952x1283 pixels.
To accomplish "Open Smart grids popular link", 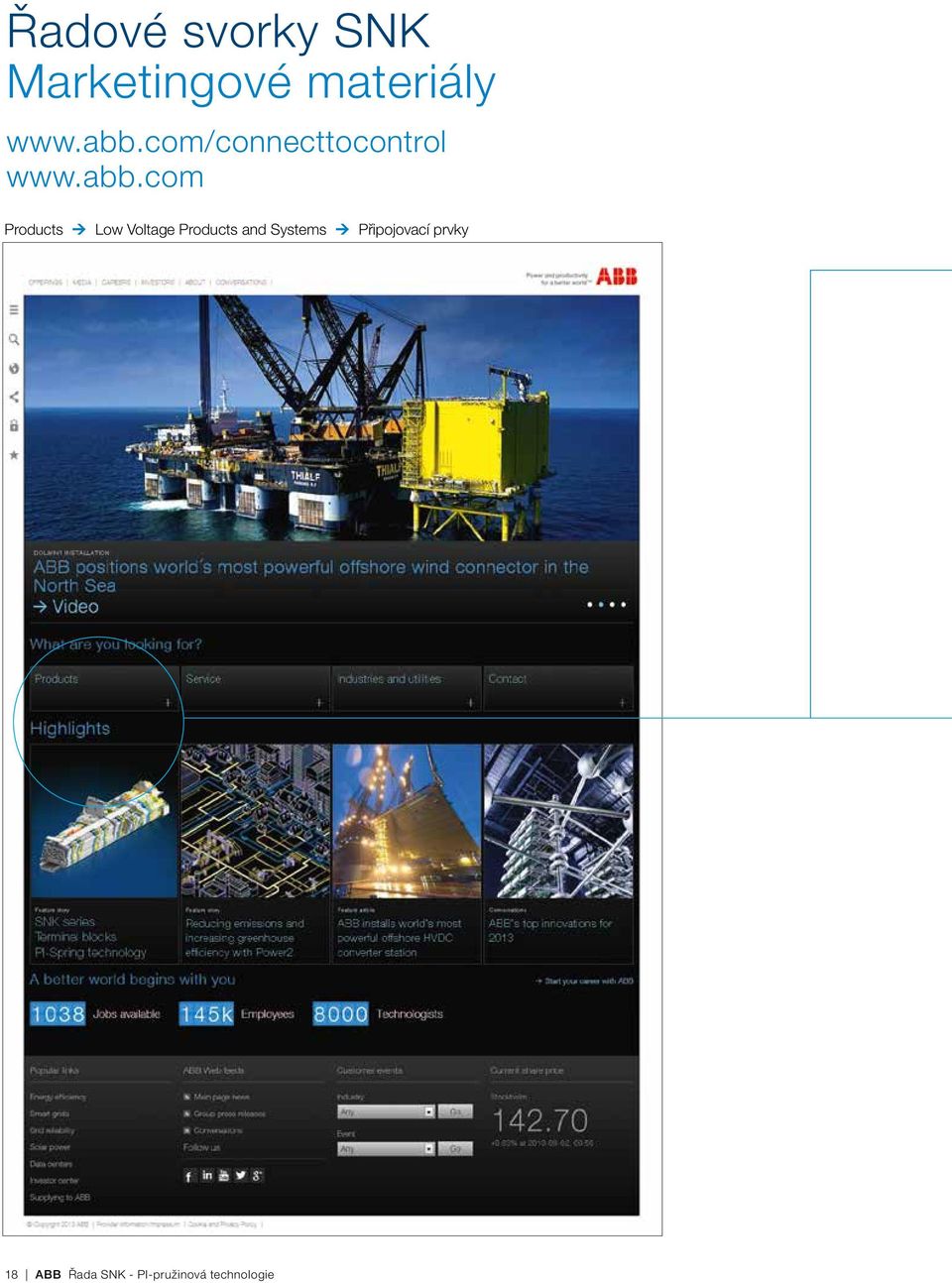I will click(x=50, y=1113).
